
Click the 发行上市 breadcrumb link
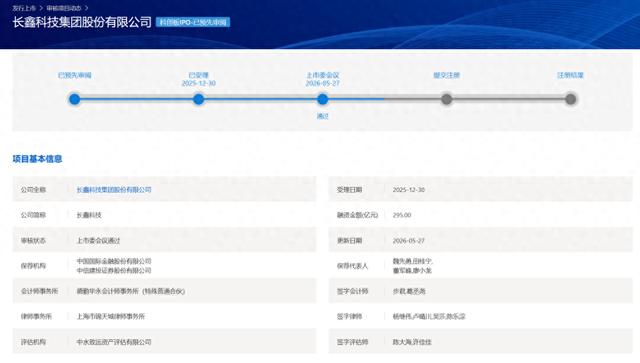click(24, 8)
